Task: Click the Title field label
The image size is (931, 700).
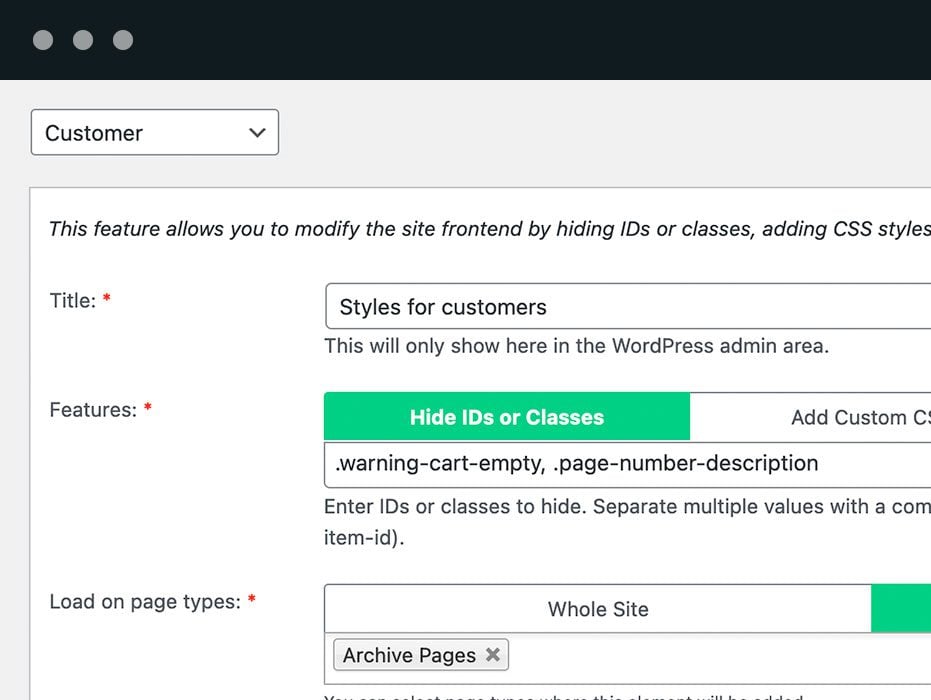Action: (x=72, y=300)
